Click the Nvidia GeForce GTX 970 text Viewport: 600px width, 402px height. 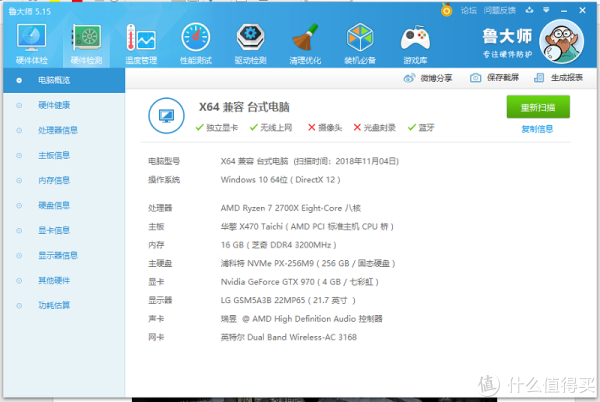300,282
